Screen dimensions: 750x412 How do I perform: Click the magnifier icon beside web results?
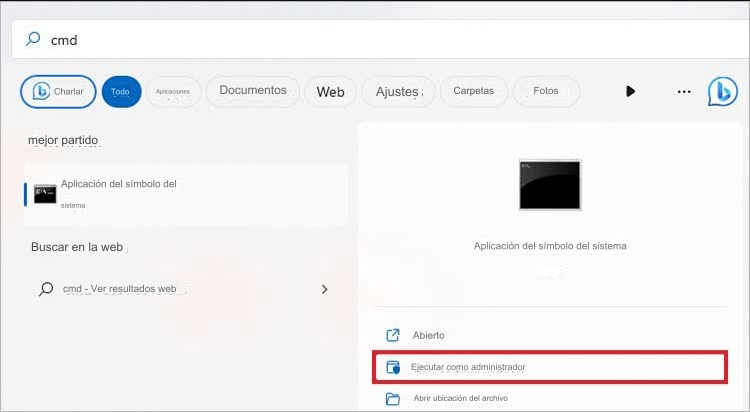pyautogui.click(x=46, y=289)
